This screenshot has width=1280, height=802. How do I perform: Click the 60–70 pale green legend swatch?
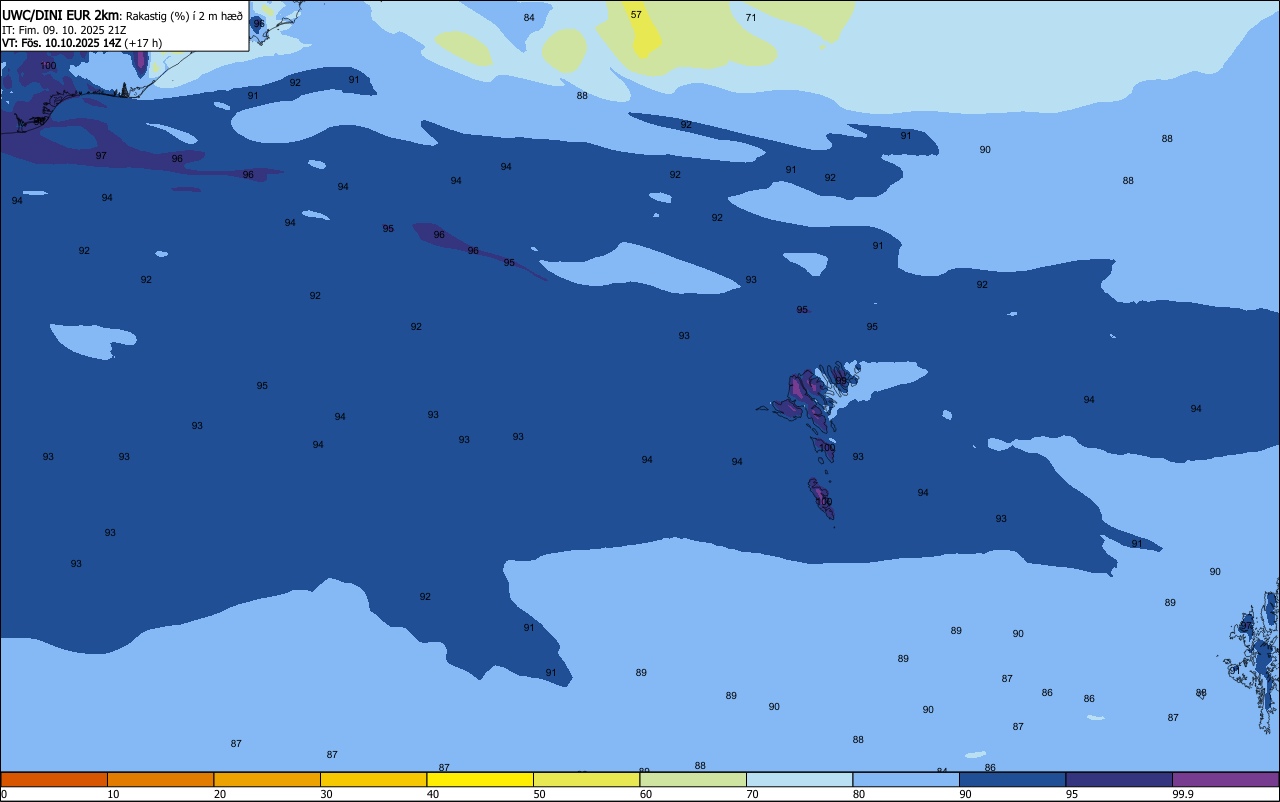pyautogui.click(x=693, y=779)
